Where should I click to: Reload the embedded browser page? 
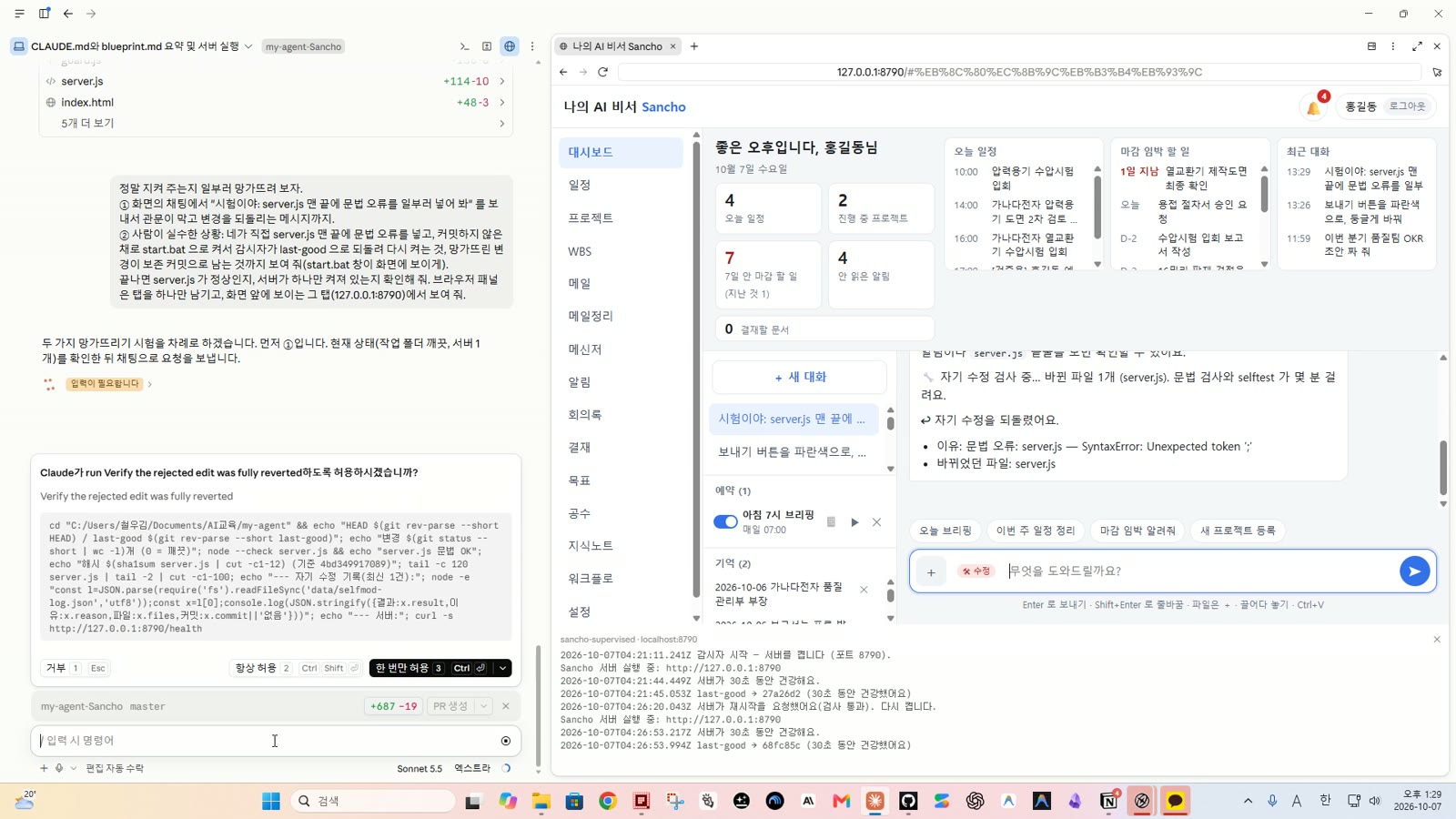pos(602,72)
